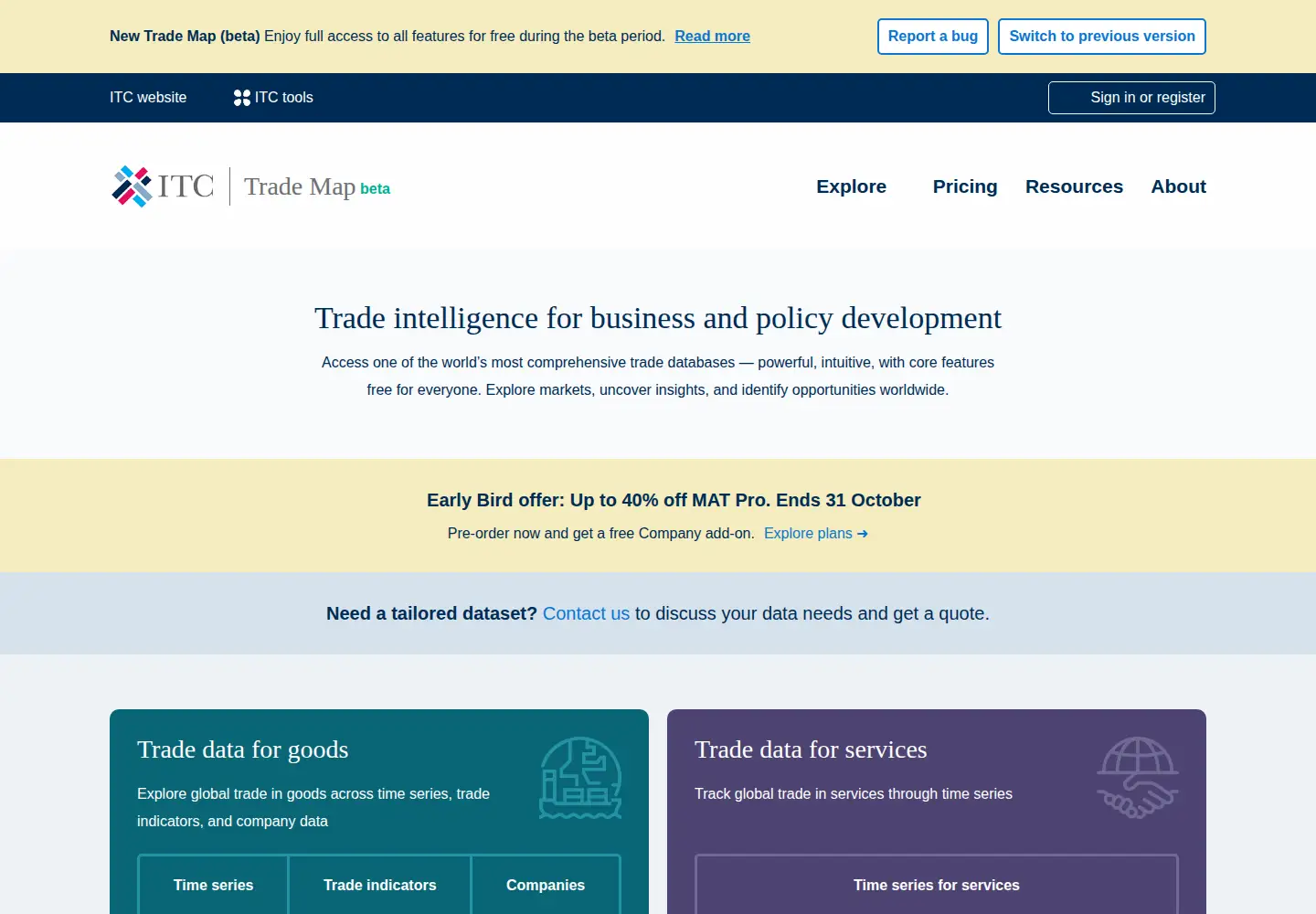Switch to previous version of Trade Map
This screenshot has width=1316, height=914.
point(1102,37)
